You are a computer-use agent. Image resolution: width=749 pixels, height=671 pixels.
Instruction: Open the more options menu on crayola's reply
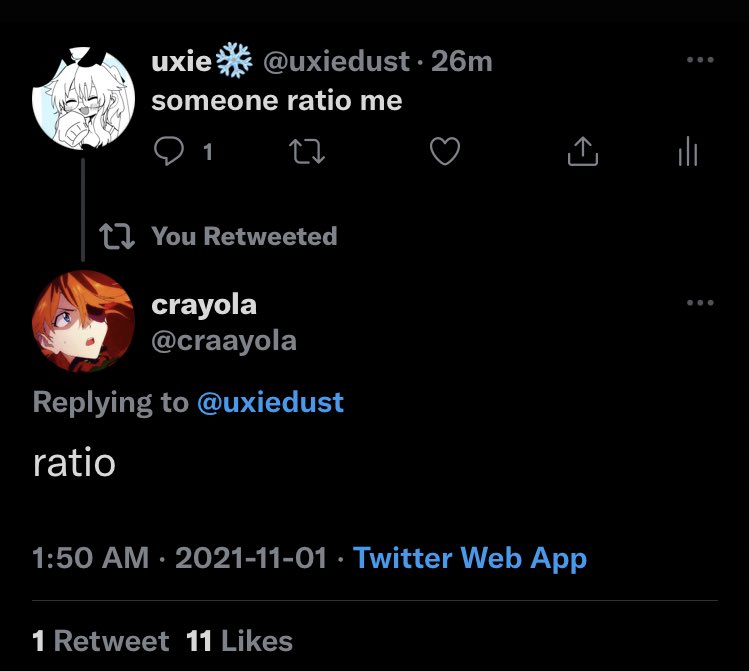tap(700, 303)
